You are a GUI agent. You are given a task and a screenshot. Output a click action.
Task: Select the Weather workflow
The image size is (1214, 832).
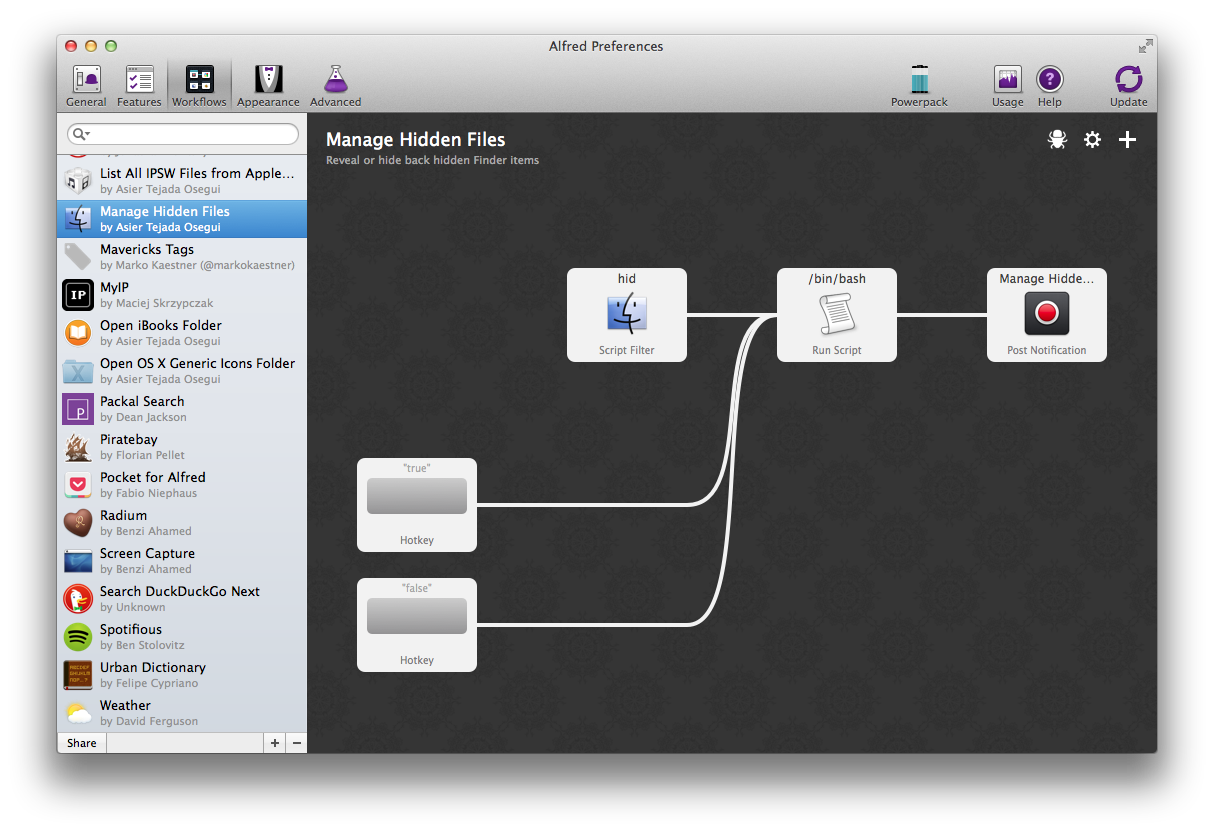(x=182, y=713)
